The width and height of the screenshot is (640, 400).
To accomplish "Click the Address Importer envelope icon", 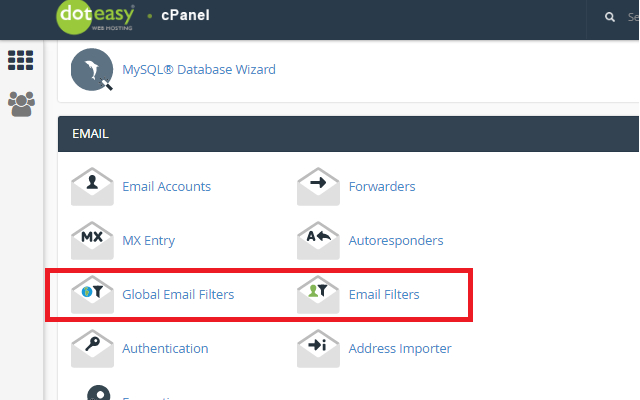I will coord(318,349).
